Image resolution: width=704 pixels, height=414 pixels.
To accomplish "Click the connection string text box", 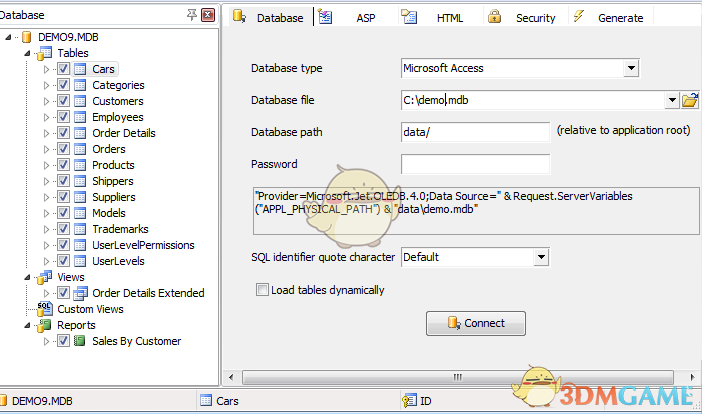I will click(x=476, y=211).
